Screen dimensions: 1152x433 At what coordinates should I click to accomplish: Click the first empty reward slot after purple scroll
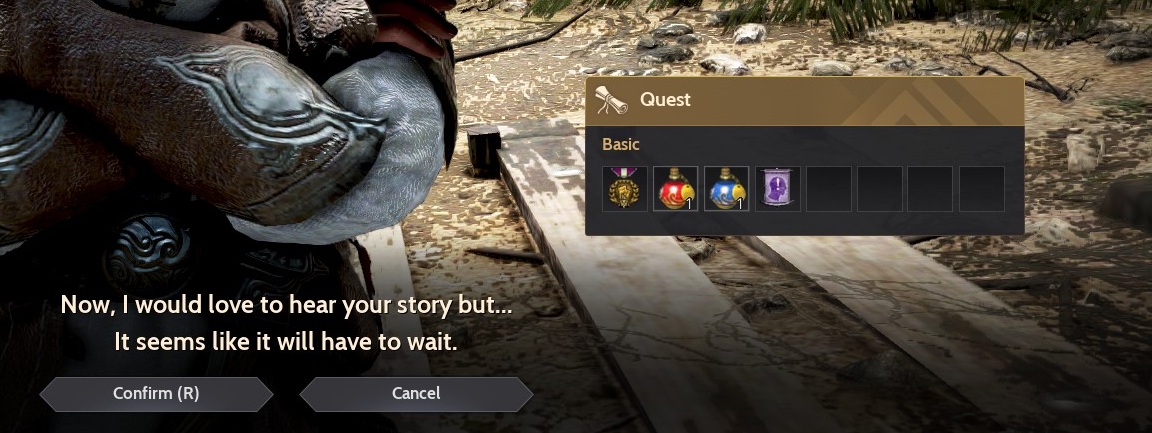point(829,189)
